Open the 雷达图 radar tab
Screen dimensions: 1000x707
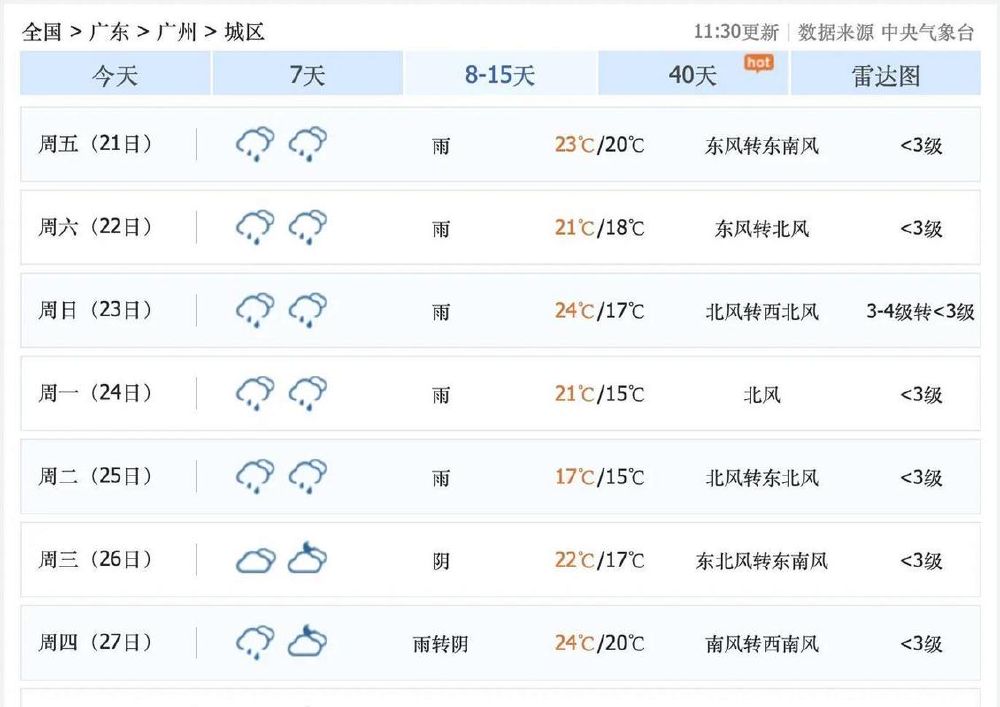click(886, 74)
